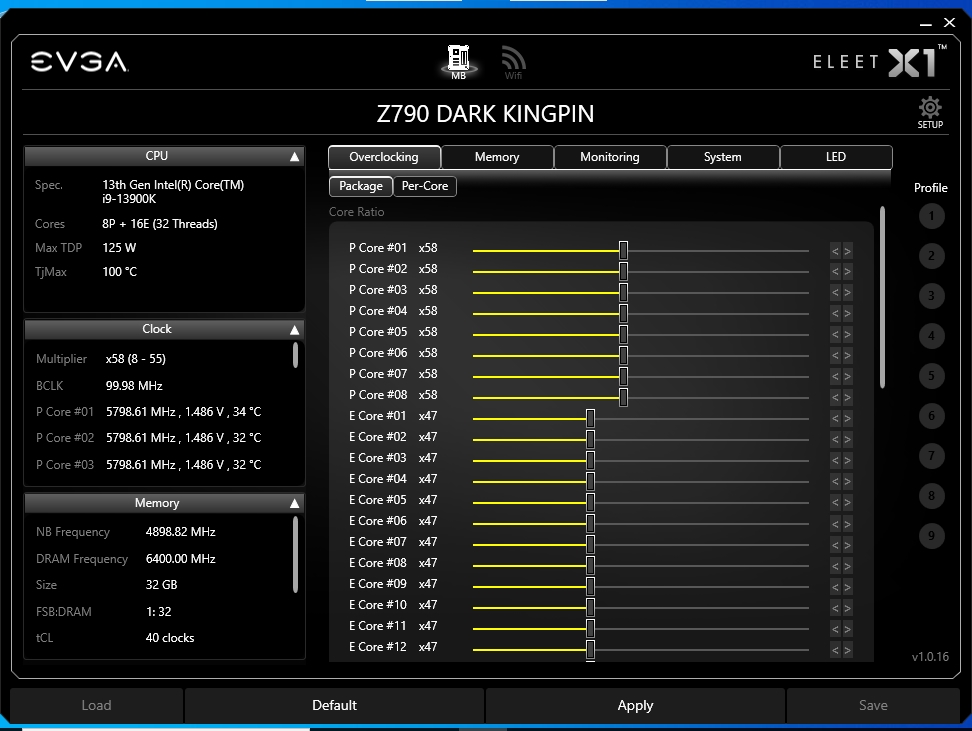972x731 pixels.
Task: Close the ELEET X1 window
Action: pos(949,23)
